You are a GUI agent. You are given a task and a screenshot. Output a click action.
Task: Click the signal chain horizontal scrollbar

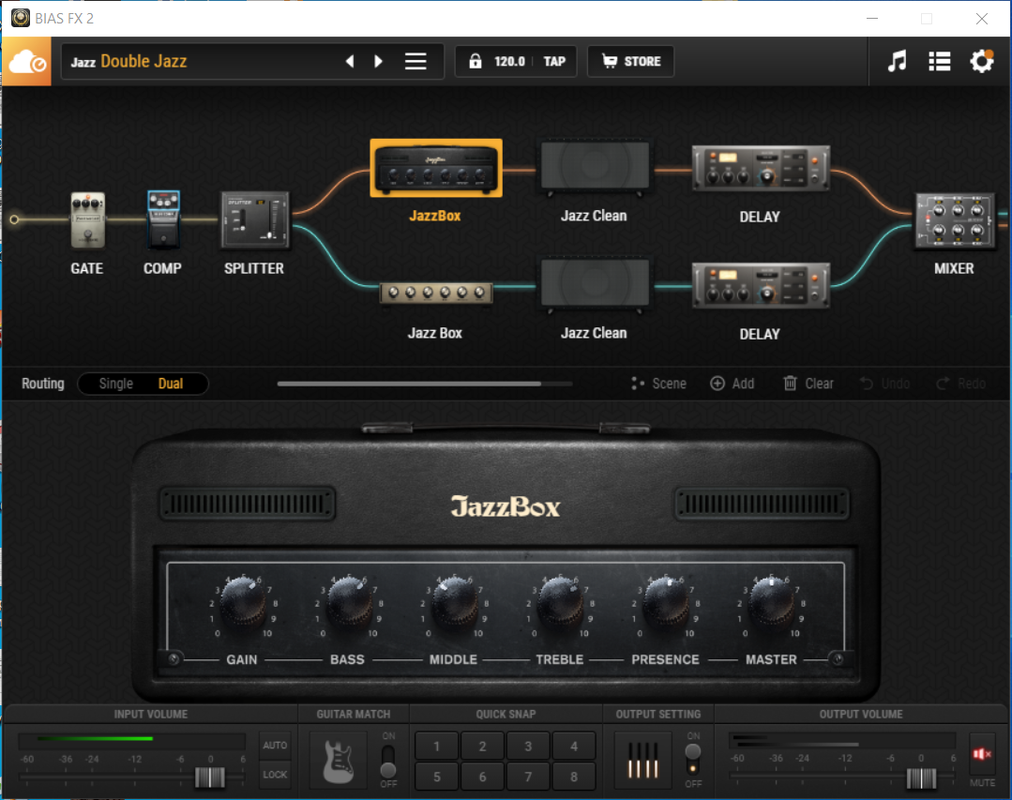pyautogui.click(x=409, y=384)
